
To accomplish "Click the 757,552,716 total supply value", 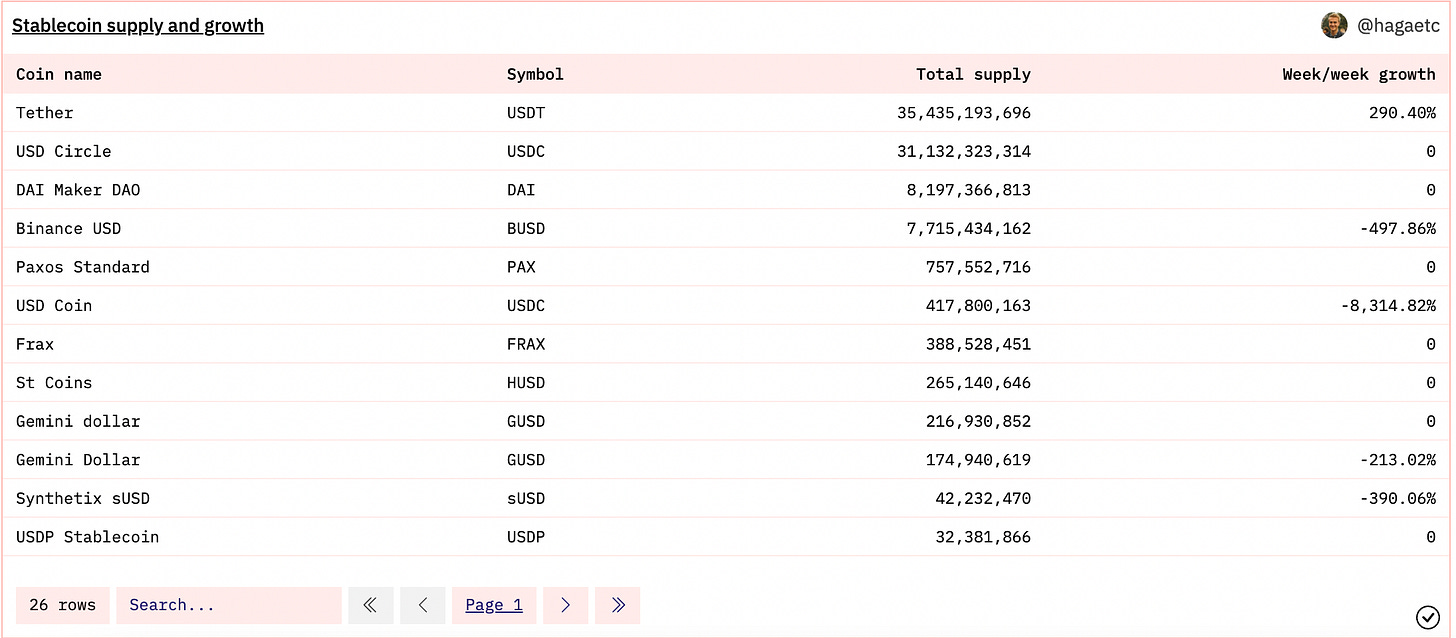I will pyautogui.click(x=978, y=267).
